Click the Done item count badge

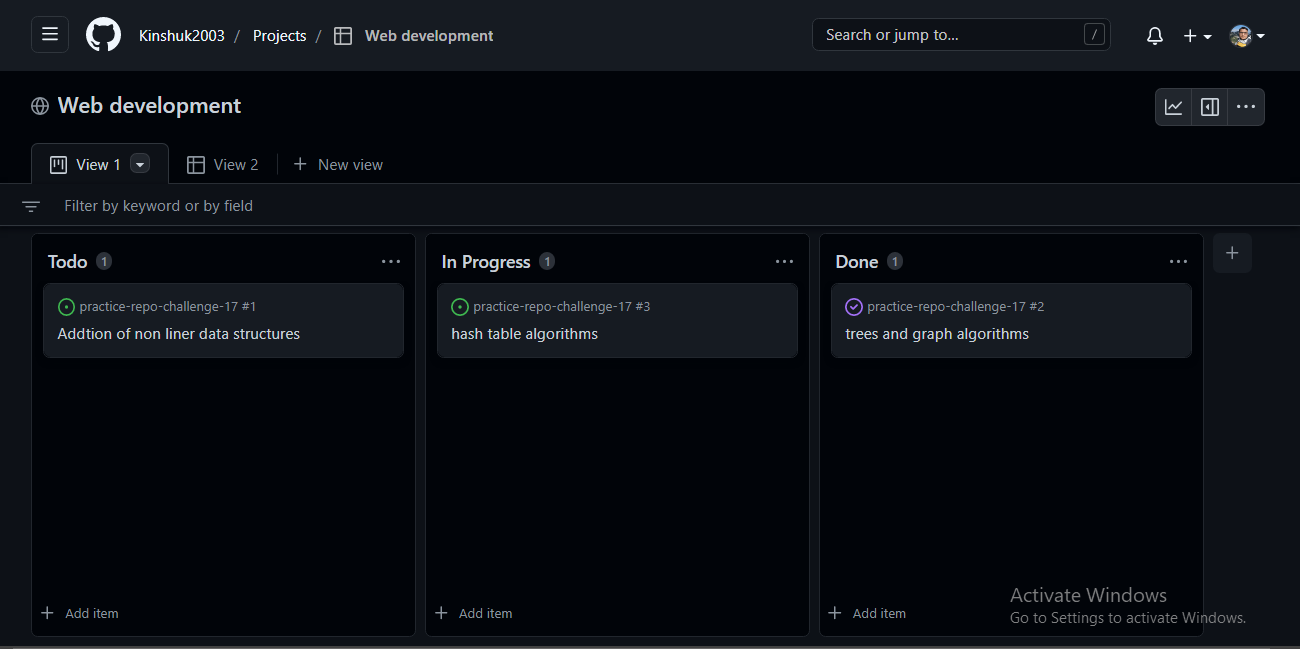point(895,261)
